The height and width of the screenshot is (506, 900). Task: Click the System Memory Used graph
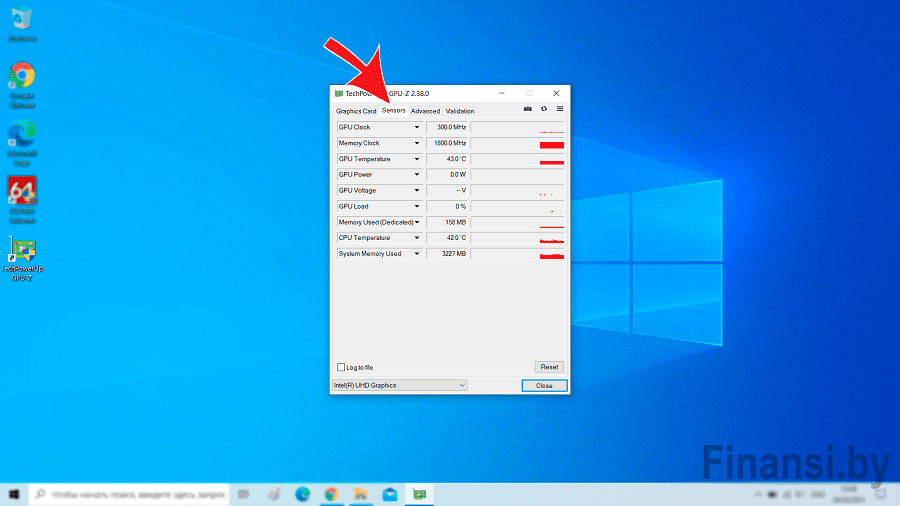[x=517, y=254]
